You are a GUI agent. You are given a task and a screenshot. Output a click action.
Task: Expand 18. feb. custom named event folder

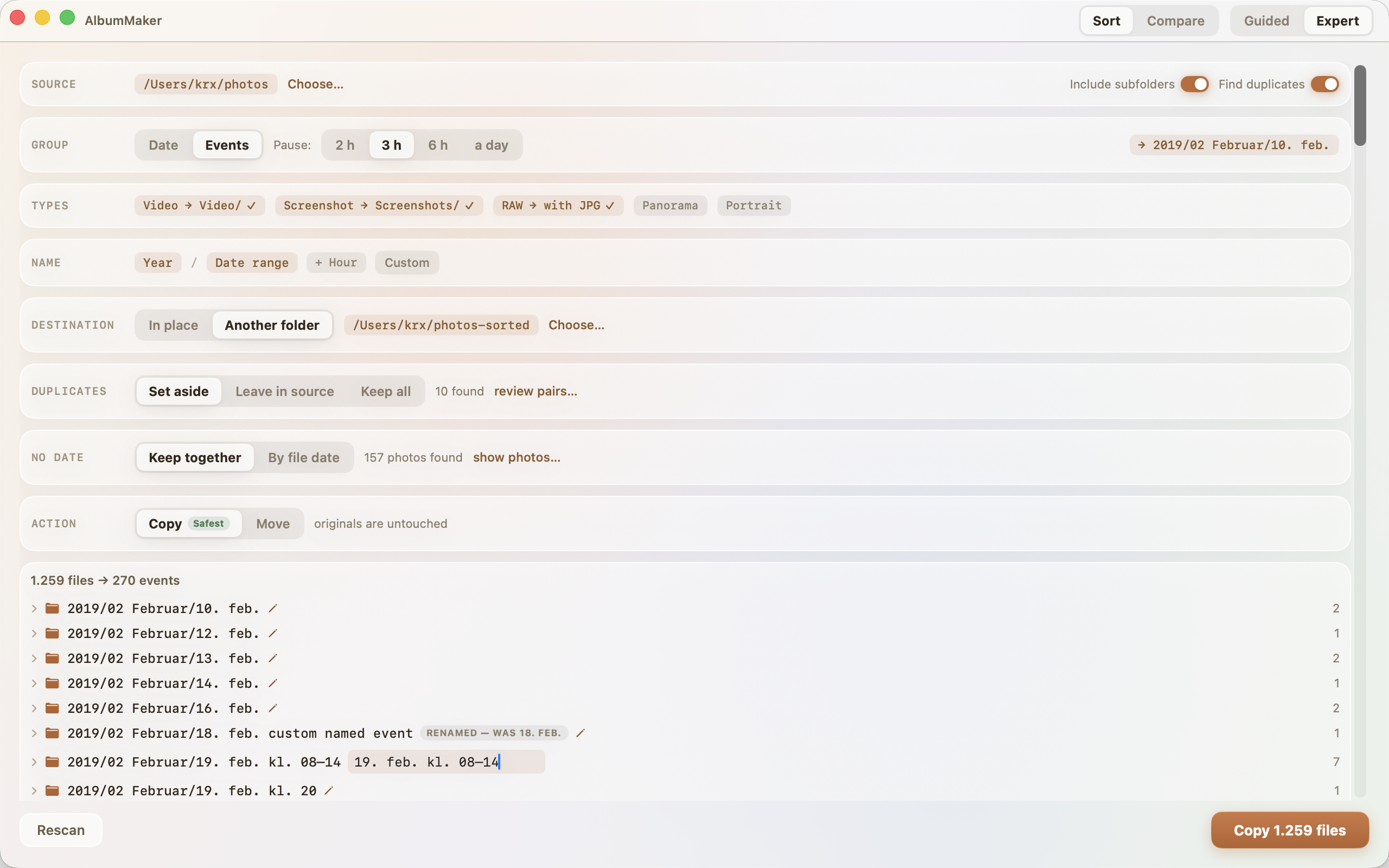34,732
